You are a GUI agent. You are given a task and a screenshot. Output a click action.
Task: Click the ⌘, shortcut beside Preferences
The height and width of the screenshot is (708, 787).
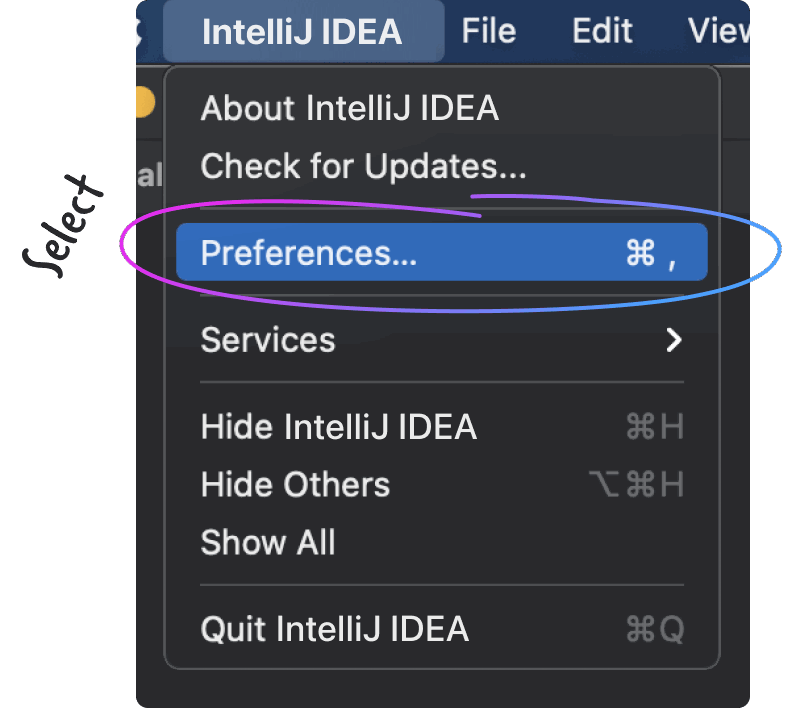[x=651, y=254]
